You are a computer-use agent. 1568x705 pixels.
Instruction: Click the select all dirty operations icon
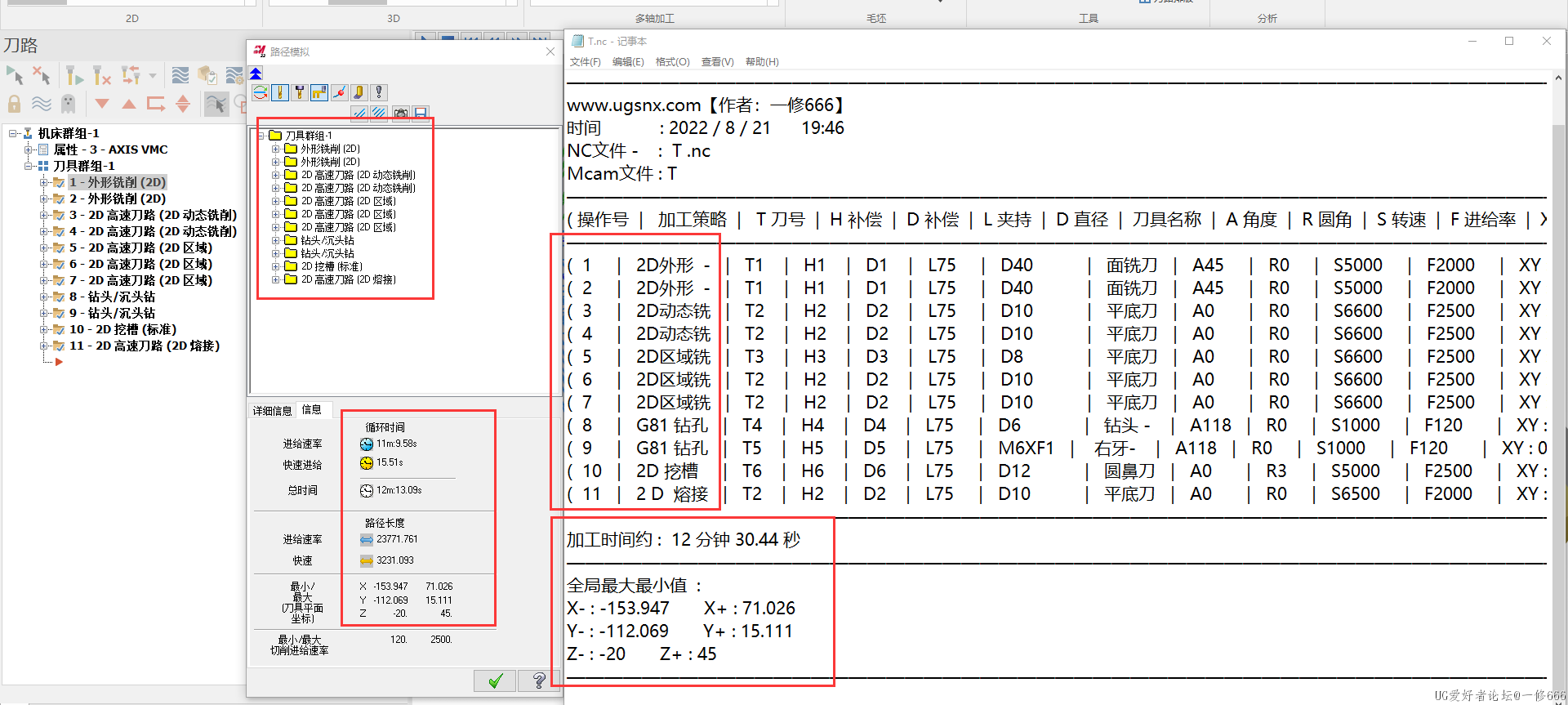(x=42, y=76)
